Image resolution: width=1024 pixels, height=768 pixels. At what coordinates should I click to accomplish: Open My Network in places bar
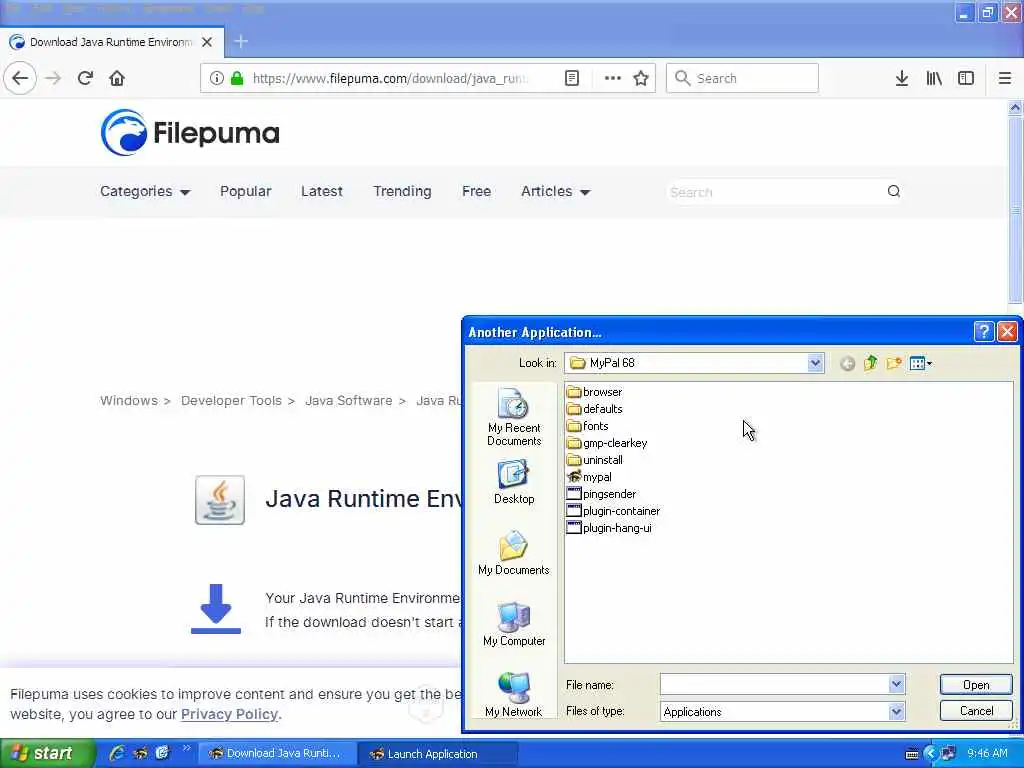coord(514,694)
